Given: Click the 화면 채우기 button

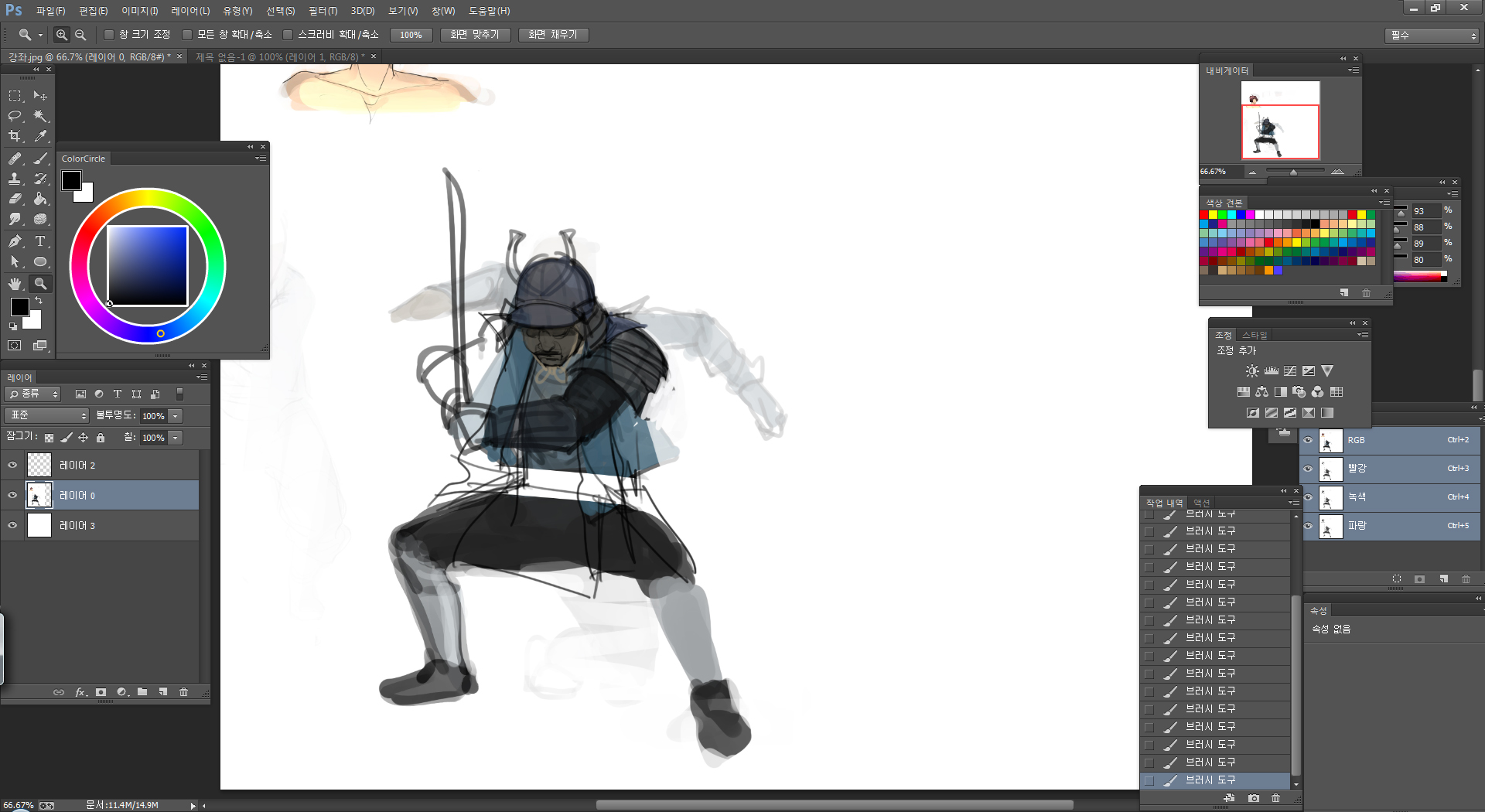Looking at the screenshot, I should 553,35.
